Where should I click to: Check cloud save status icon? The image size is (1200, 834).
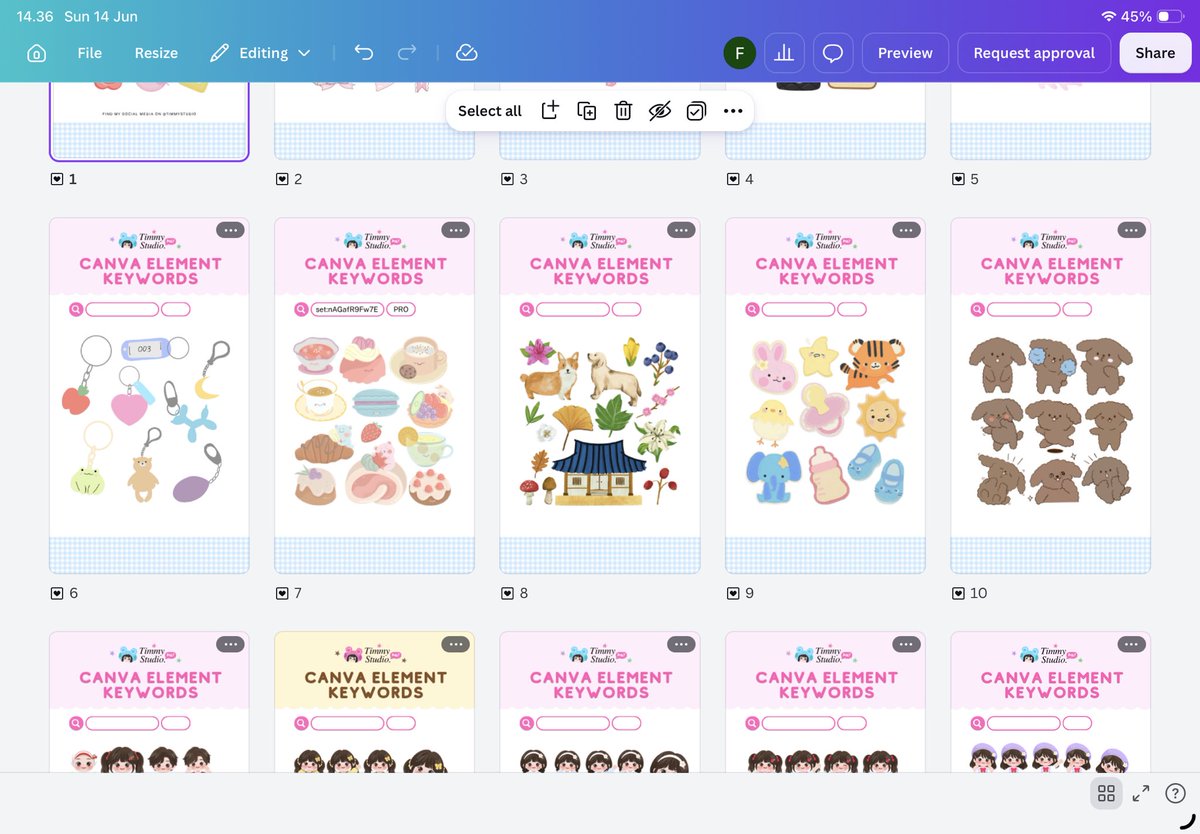click(466, 53)
